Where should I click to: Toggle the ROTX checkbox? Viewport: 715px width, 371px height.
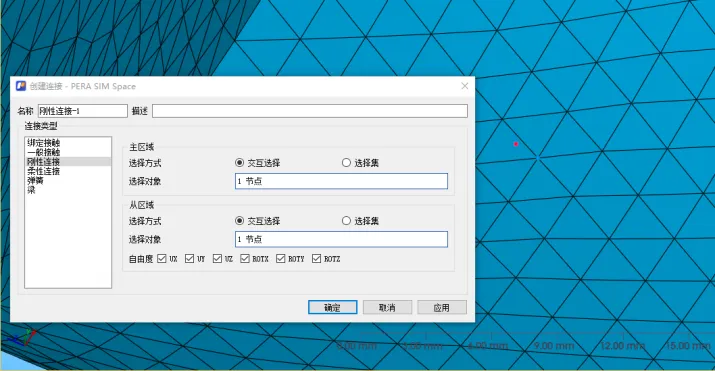[x=245, y=259]
